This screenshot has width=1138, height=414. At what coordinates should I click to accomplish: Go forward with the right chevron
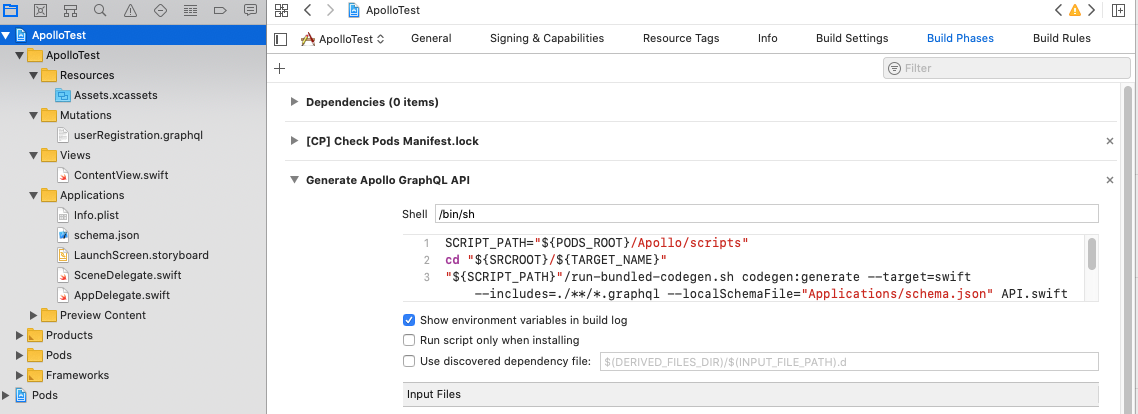pyautogui.click(x=331, y=10)
